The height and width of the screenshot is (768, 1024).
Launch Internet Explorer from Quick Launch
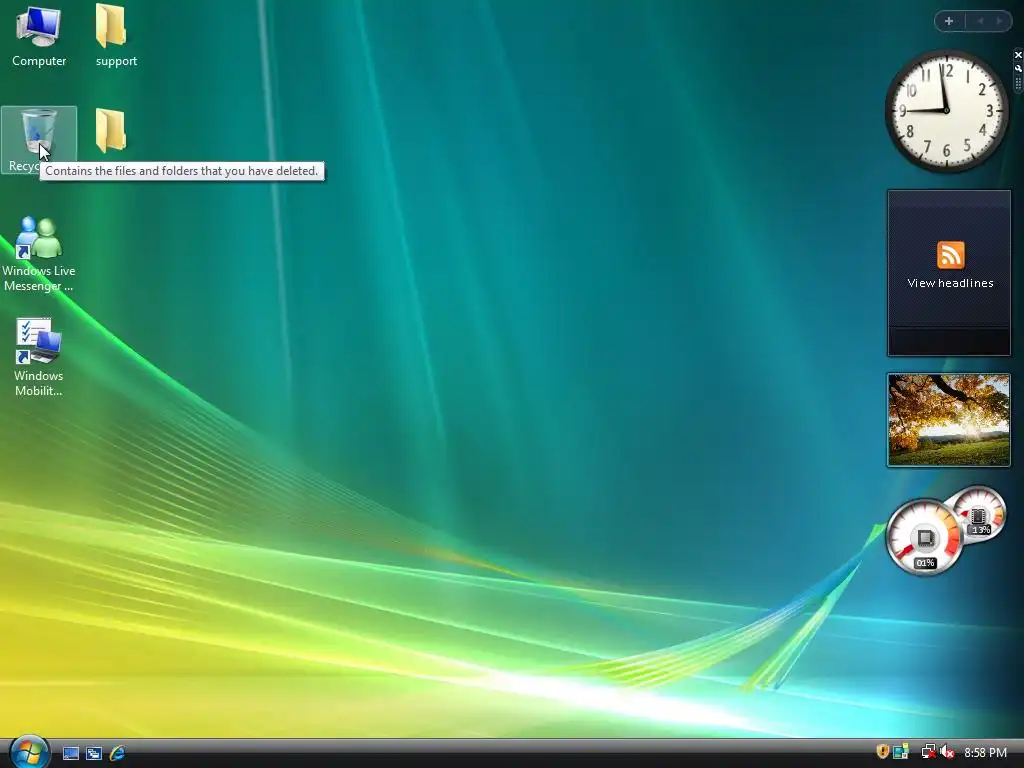coord(118,753)
